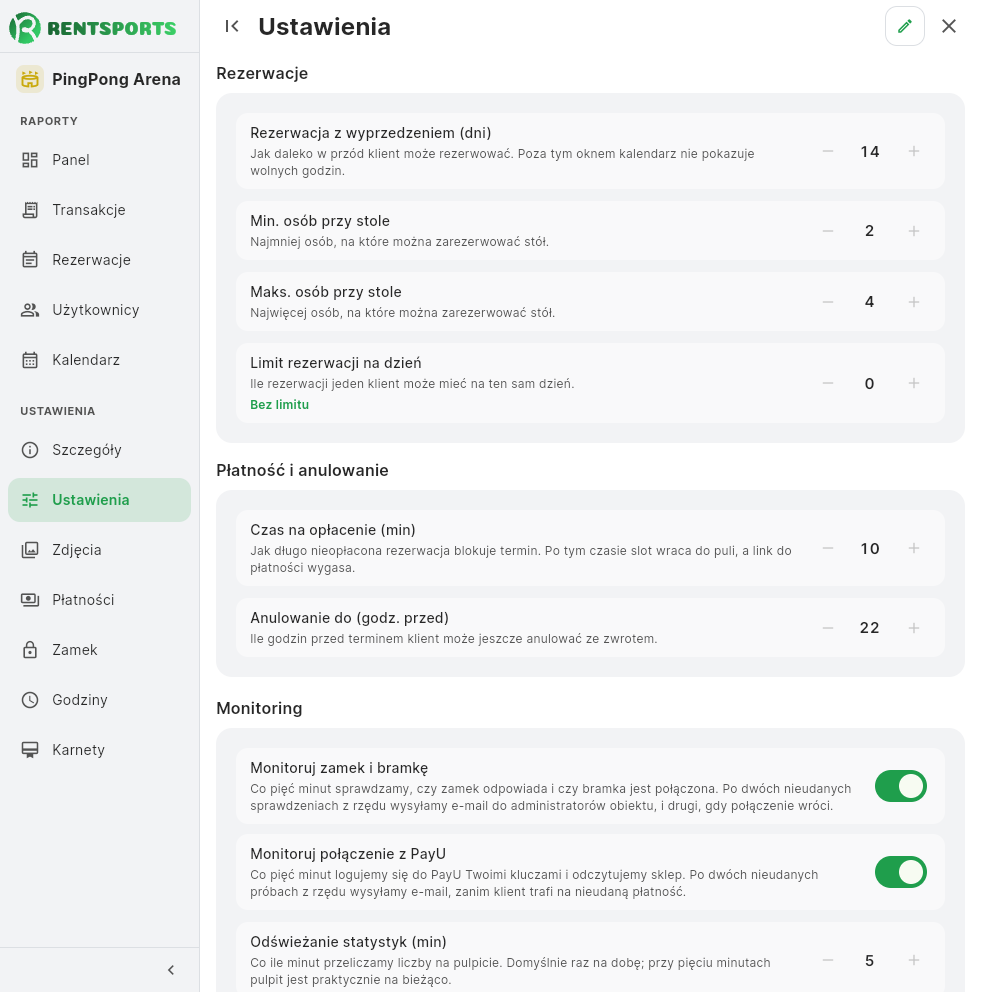The height and width of the screenshot is (992, 981).
Task: Click the Szczegóły info icon
Action: click(x=30, y=450)
